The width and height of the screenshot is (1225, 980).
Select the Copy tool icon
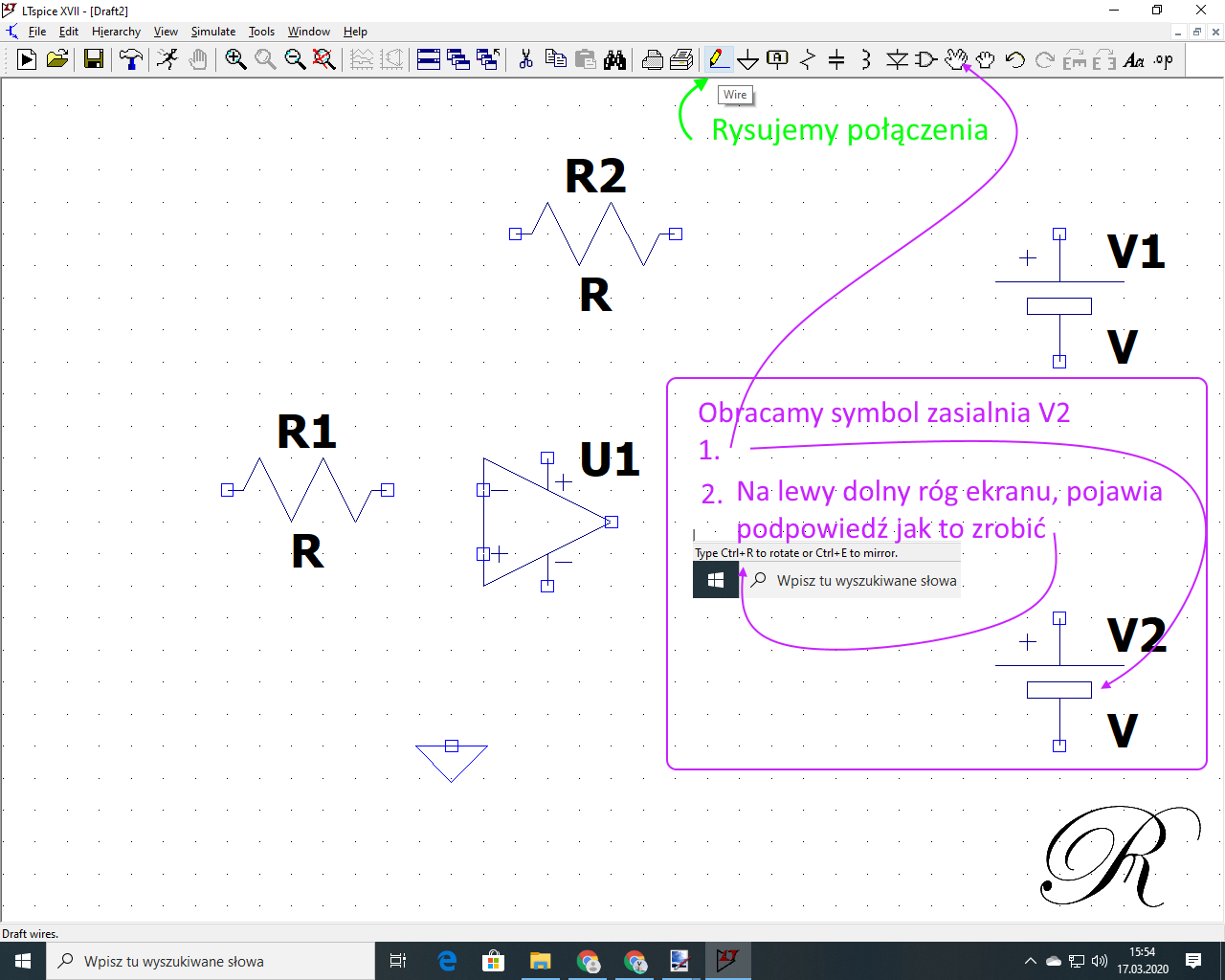click(x=555, y=59)
